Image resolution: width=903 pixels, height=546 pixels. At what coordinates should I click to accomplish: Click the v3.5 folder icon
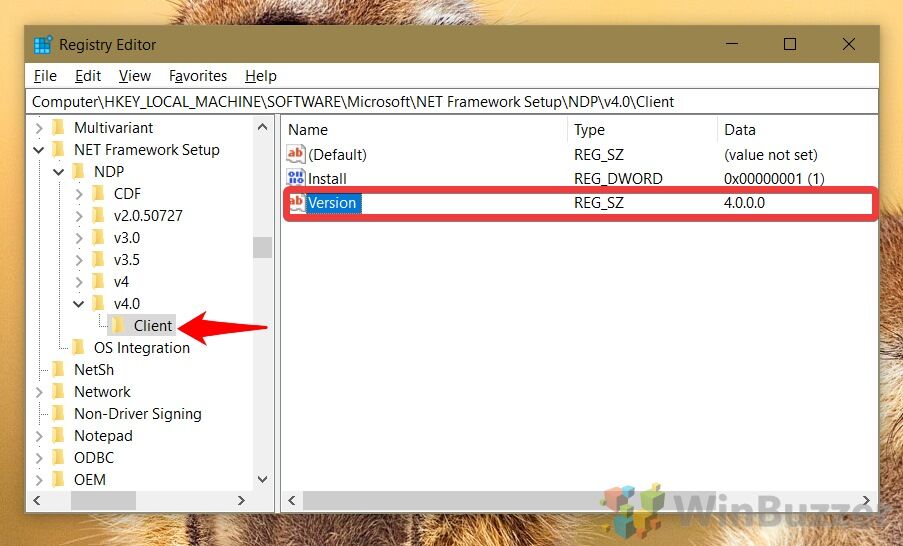point(98,260)
